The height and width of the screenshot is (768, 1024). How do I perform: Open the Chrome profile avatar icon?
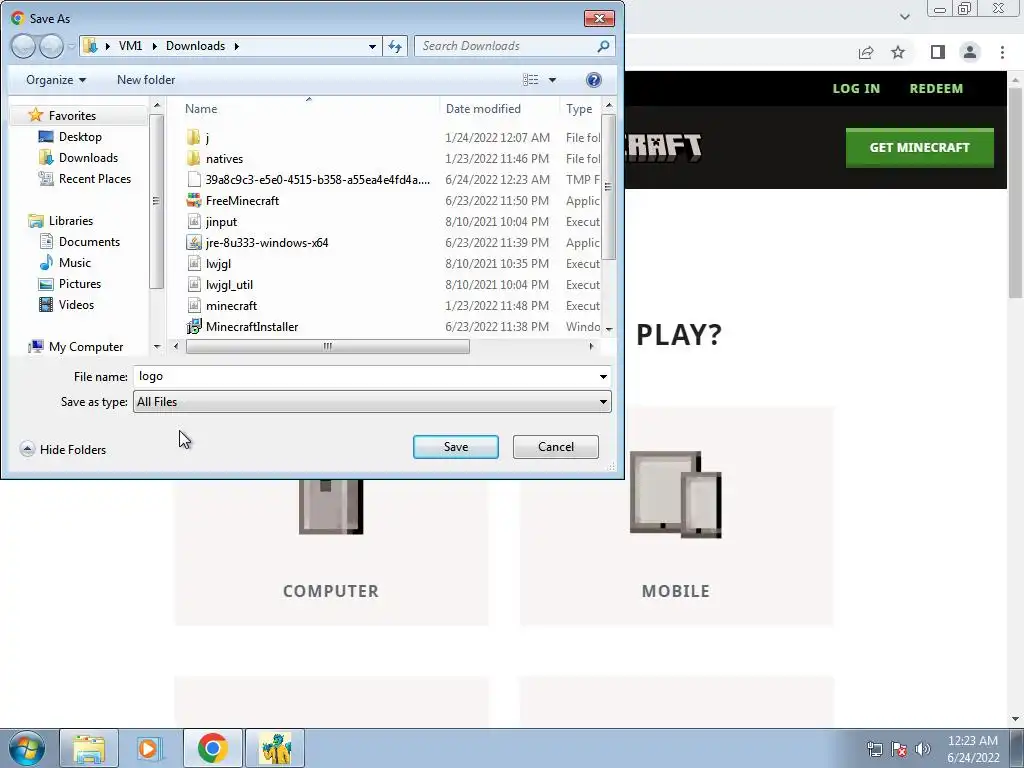tap(970, 52)
